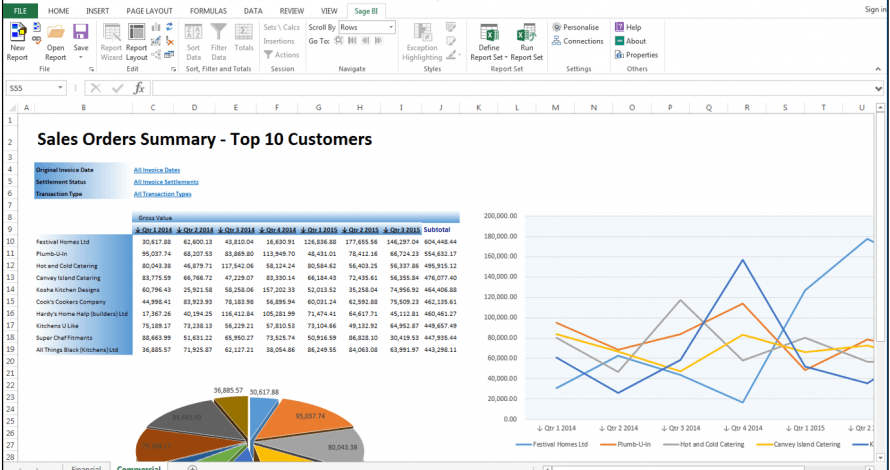Screen dimensions: 890x470
Task: Open Sage BI Help
Action: click(628, 27)
